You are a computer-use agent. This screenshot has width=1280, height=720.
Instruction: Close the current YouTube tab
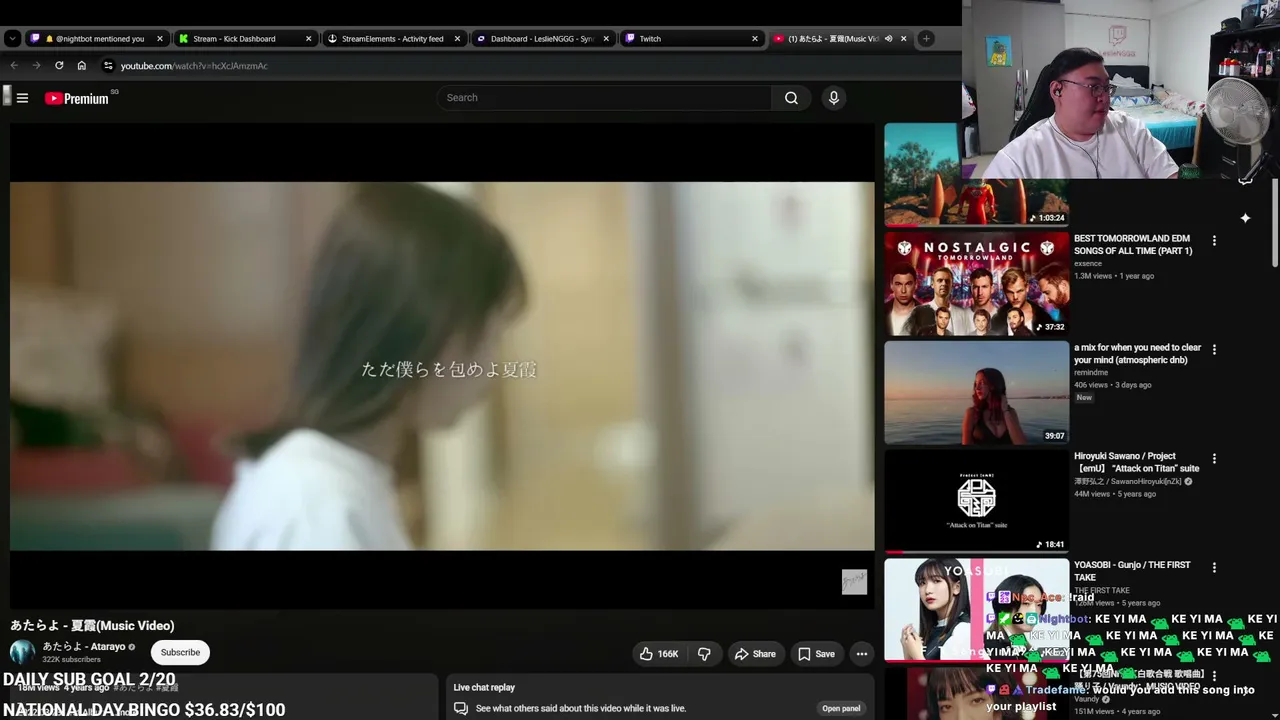point(903,39)
